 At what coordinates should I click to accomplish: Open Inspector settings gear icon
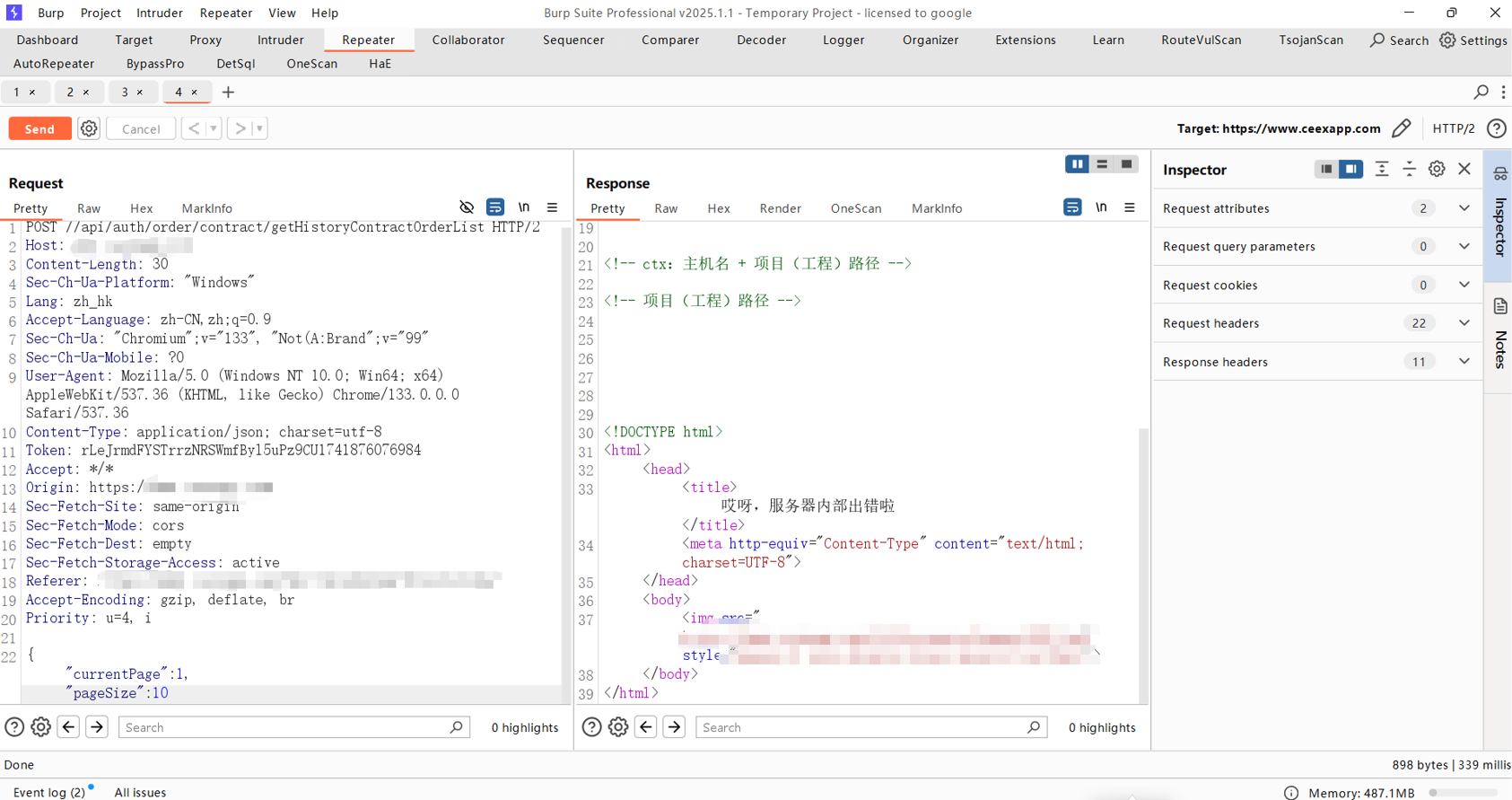[x=1437, y=170]
